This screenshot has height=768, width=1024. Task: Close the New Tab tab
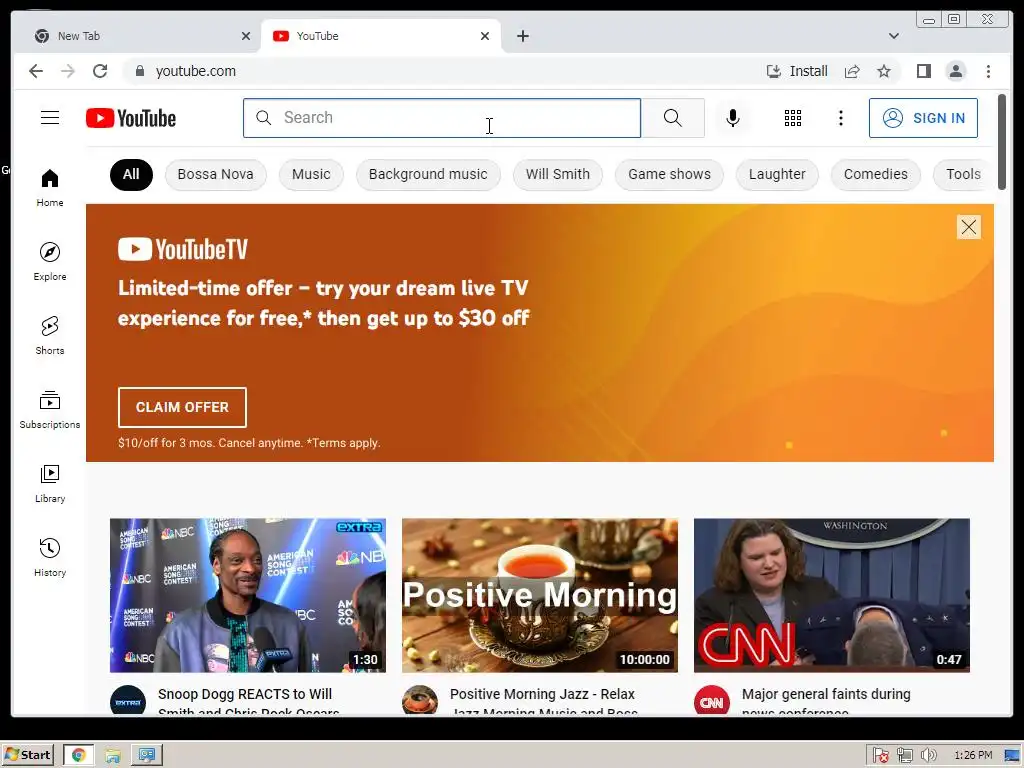[x=246, y=36]
